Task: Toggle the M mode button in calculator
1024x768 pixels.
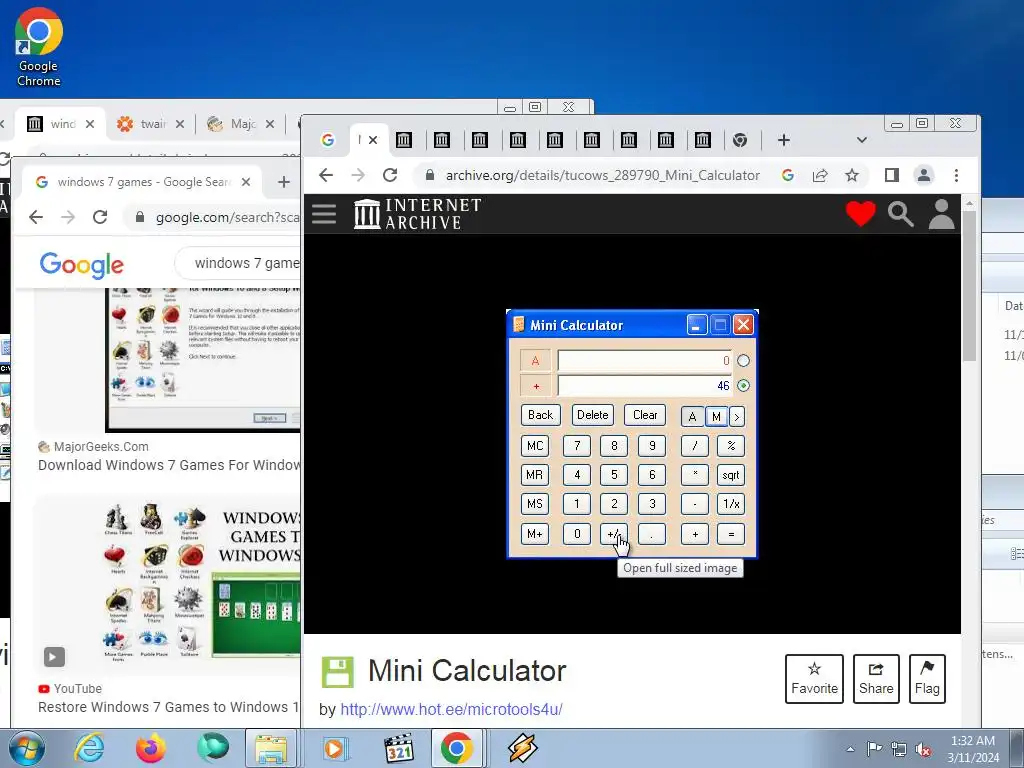Action: tap(716, 417)
